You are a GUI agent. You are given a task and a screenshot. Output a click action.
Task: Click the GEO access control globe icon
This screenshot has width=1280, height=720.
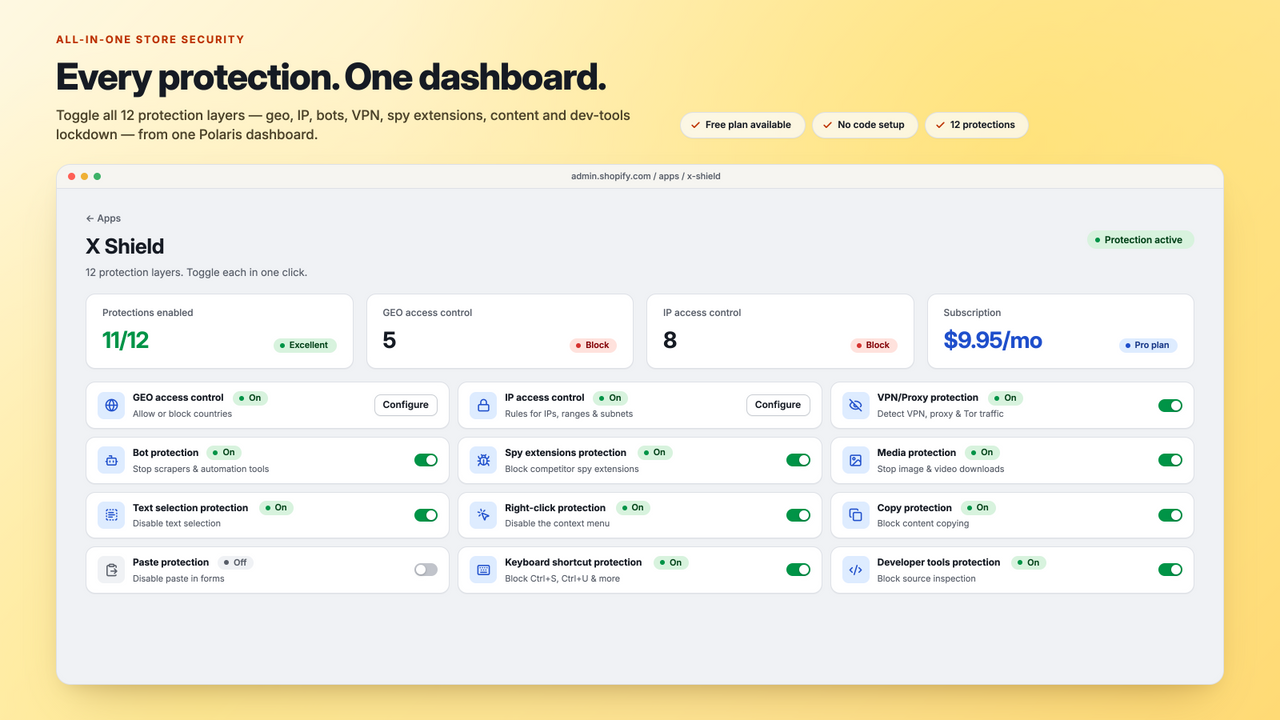(x=111, y=405)
